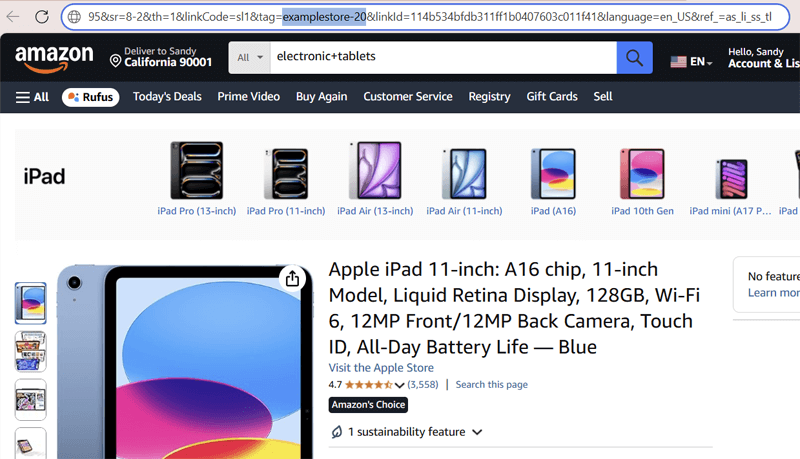Select iPad Air (13-inch) image
Screen dimensions: 800x459
point(375,170)
